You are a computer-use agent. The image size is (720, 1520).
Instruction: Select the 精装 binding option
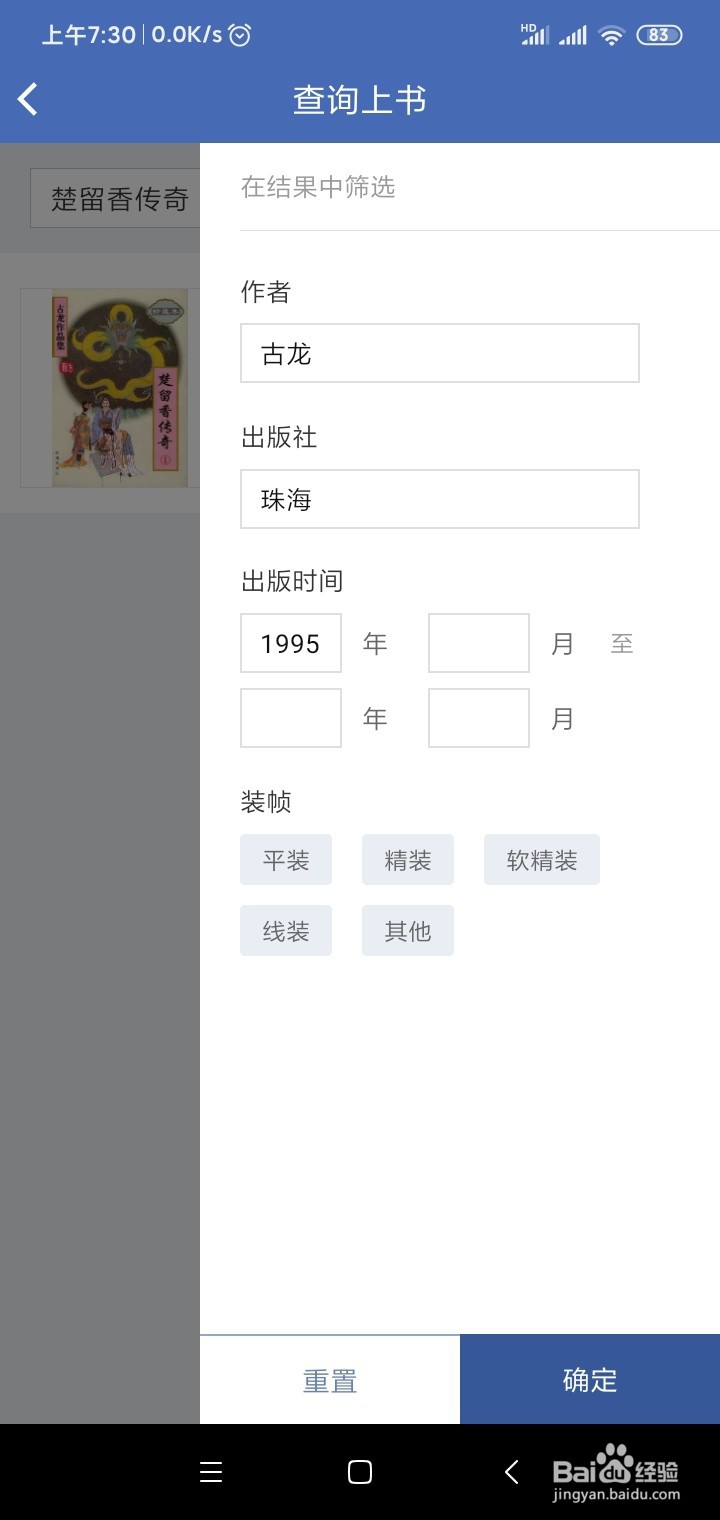[x=408, y=860]
